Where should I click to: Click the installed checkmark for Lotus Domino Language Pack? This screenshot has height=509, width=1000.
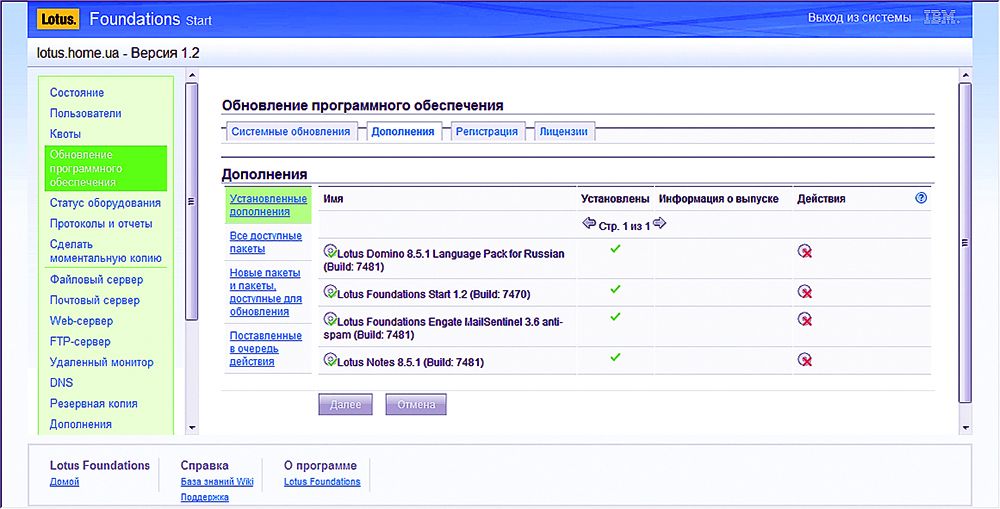click(615, 249)
